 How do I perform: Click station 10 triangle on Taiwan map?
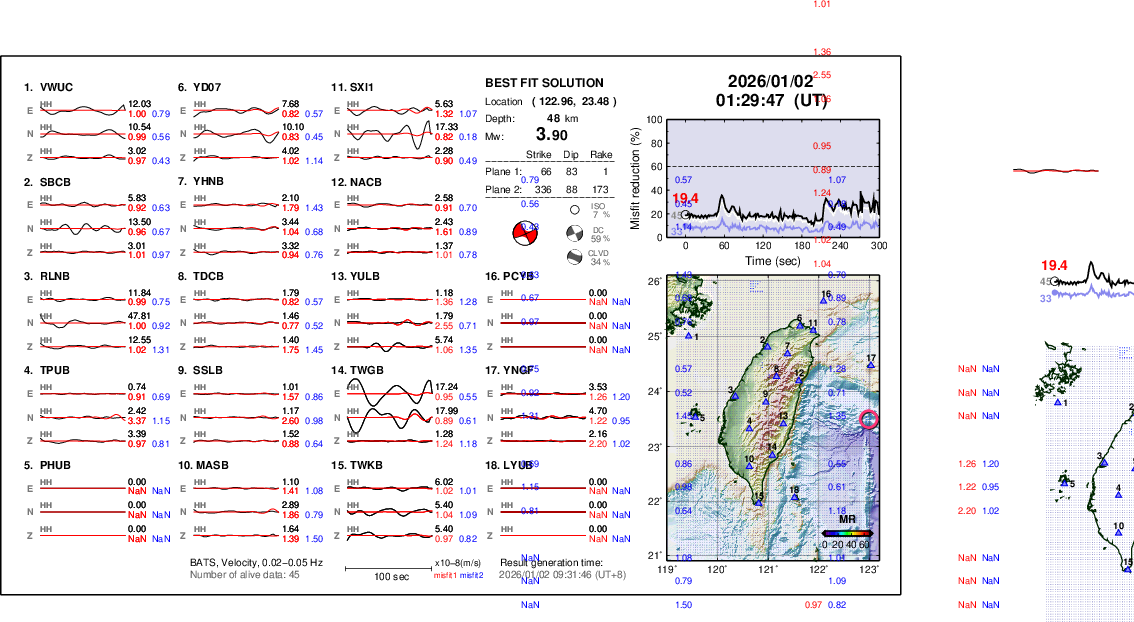coord(750,466)
